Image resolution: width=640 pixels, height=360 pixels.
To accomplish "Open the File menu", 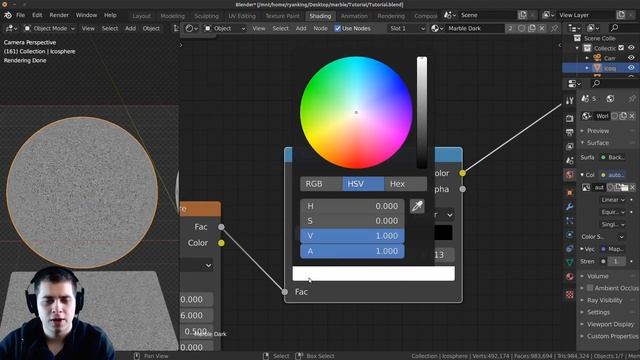I will pos(20,15).
